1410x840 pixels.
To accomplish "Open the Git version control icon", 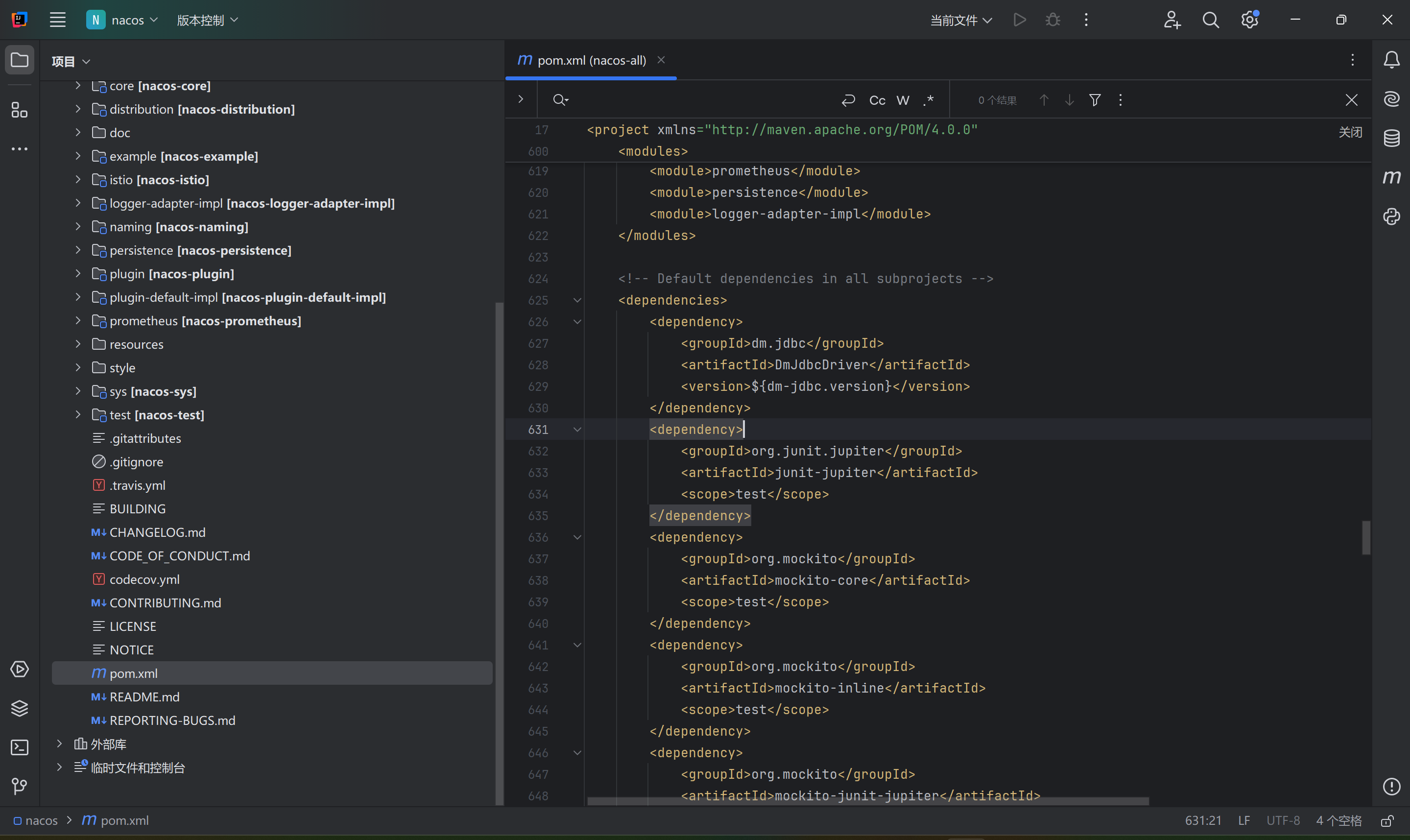I will pyautogui.click(x=20, y=786).
